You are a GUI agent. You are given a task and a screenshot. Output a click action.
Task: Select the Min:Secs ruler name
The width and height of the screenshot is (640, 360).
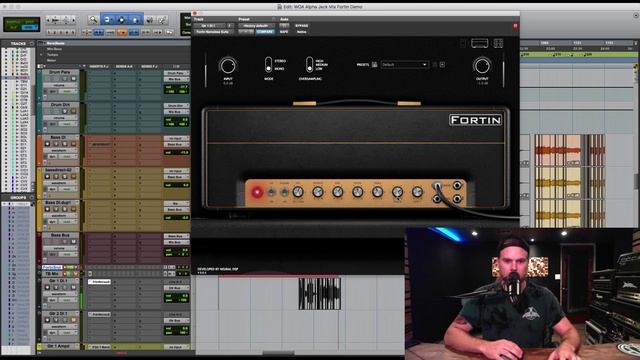pyautogui.click(x=54, y=49)
